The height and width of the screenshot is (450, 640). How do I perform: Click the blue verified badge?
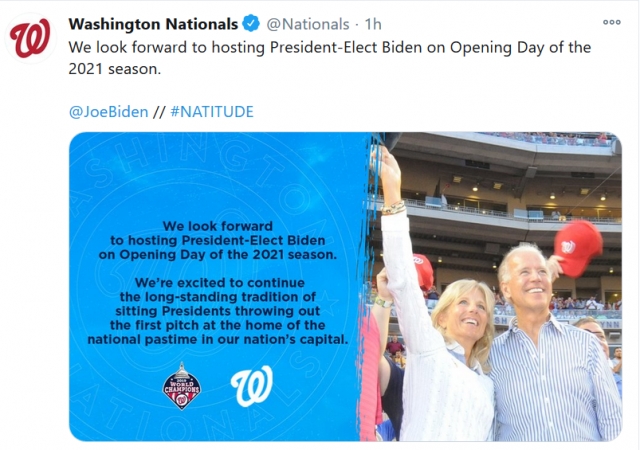251,24
